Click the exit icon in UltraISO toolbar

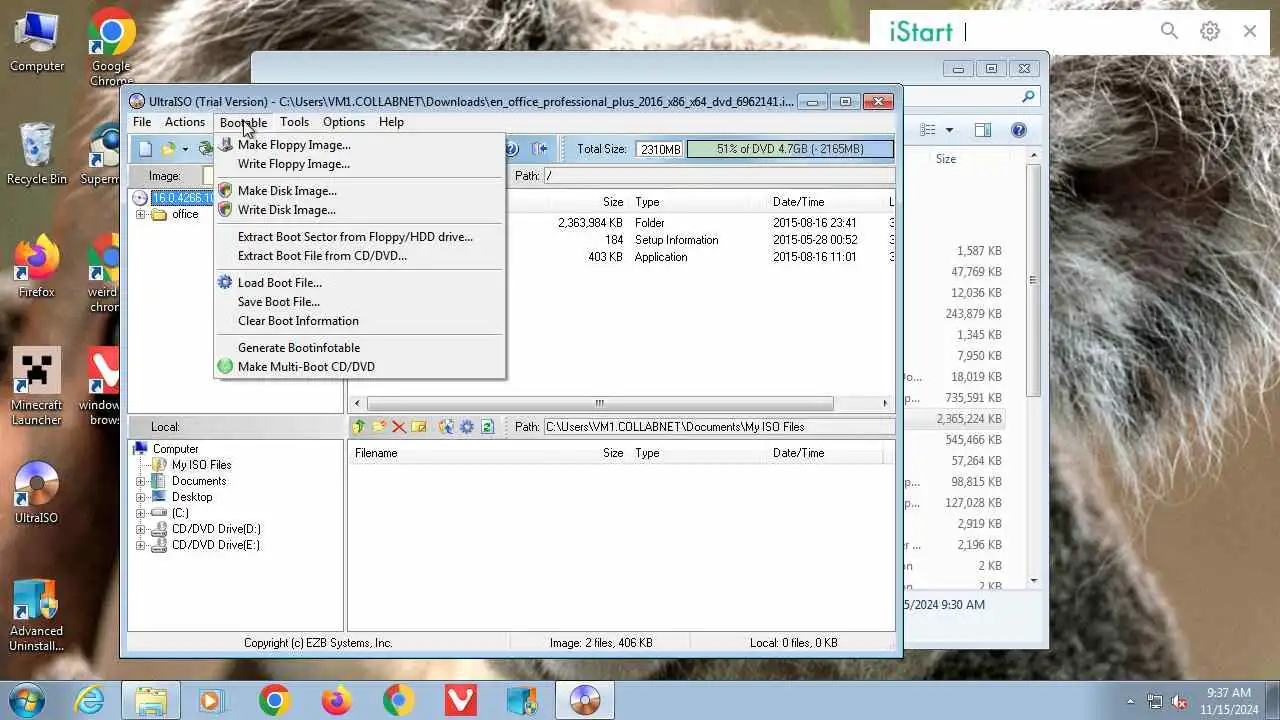pos(539,149)
